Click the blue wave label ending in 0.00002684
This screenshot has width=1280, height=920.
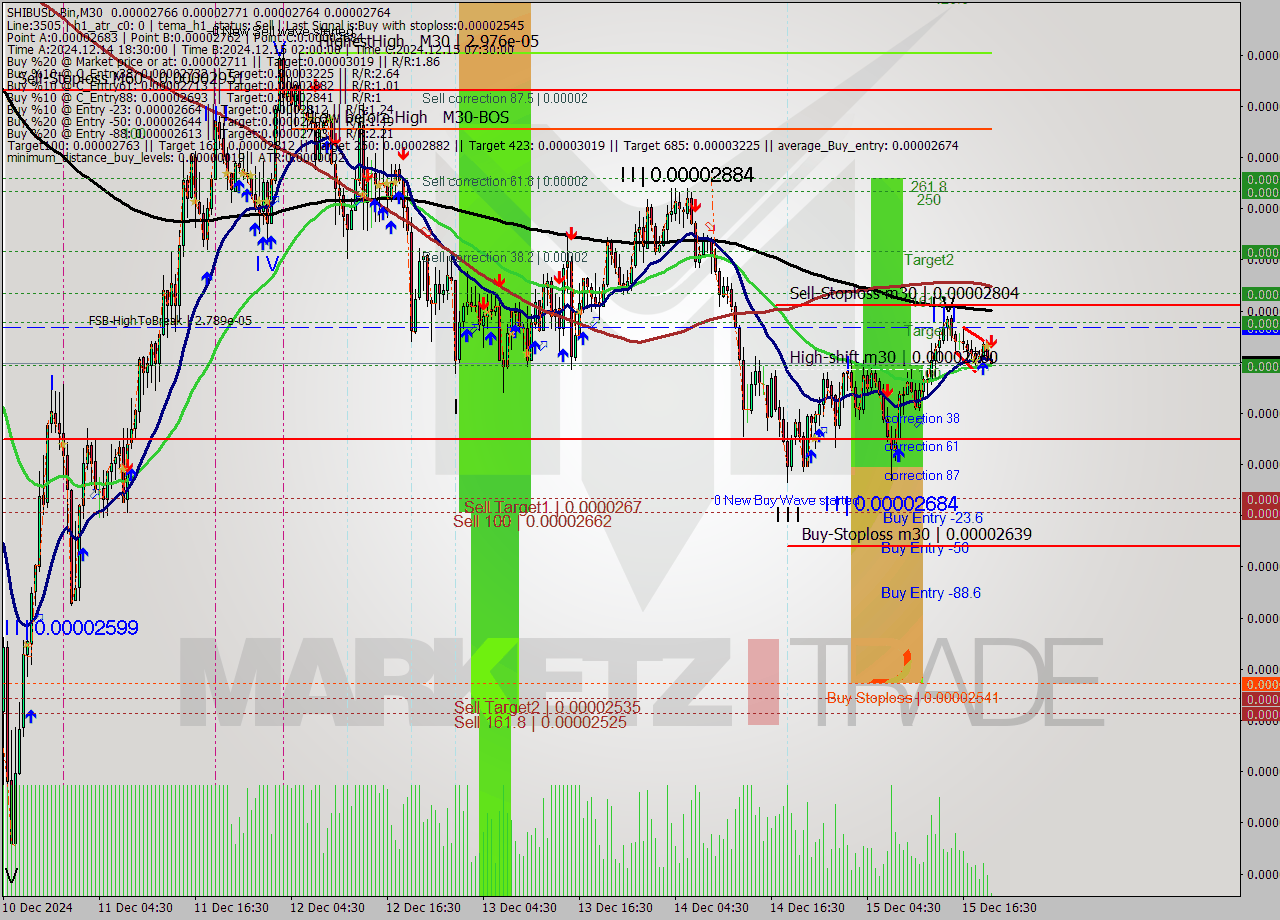891,503
